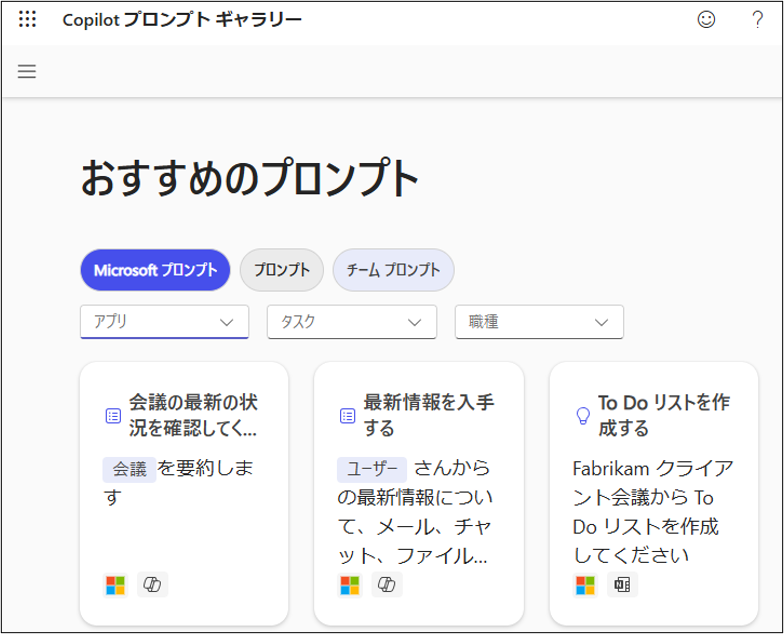Click Microsoft logo on 最新情報を入手する card

(x=350, y=585)
